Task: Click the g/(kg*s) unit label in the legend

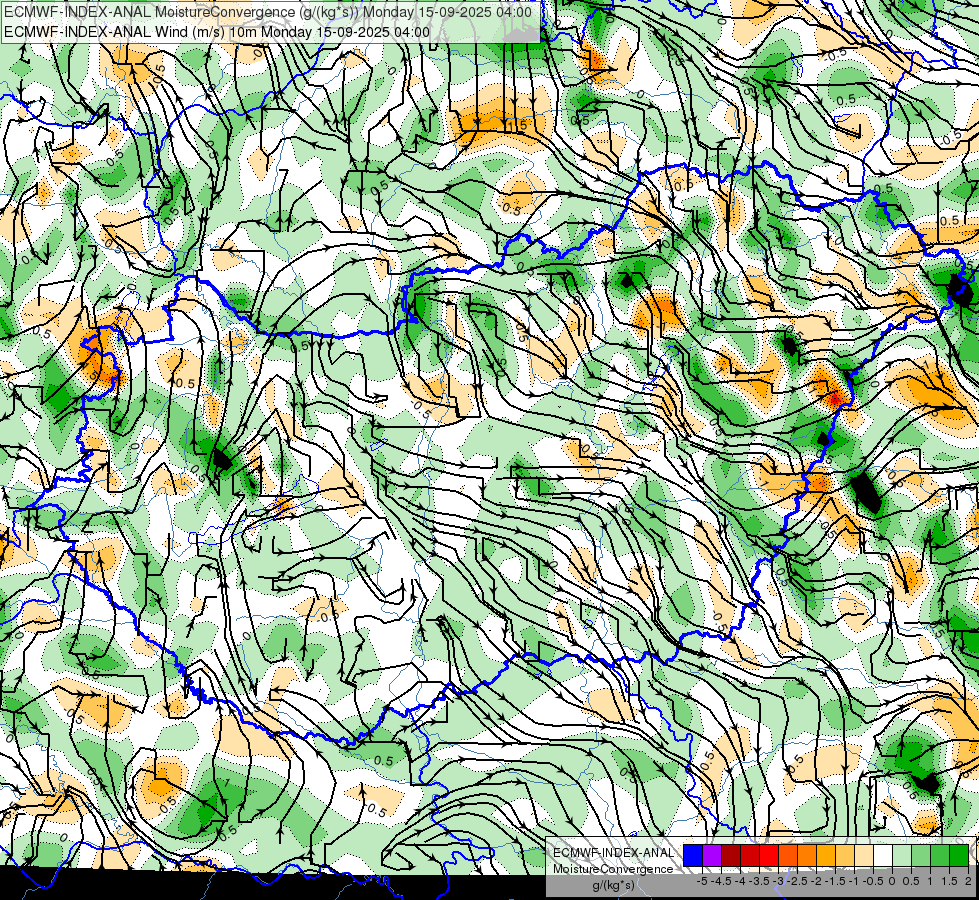Action: (613, 886)
